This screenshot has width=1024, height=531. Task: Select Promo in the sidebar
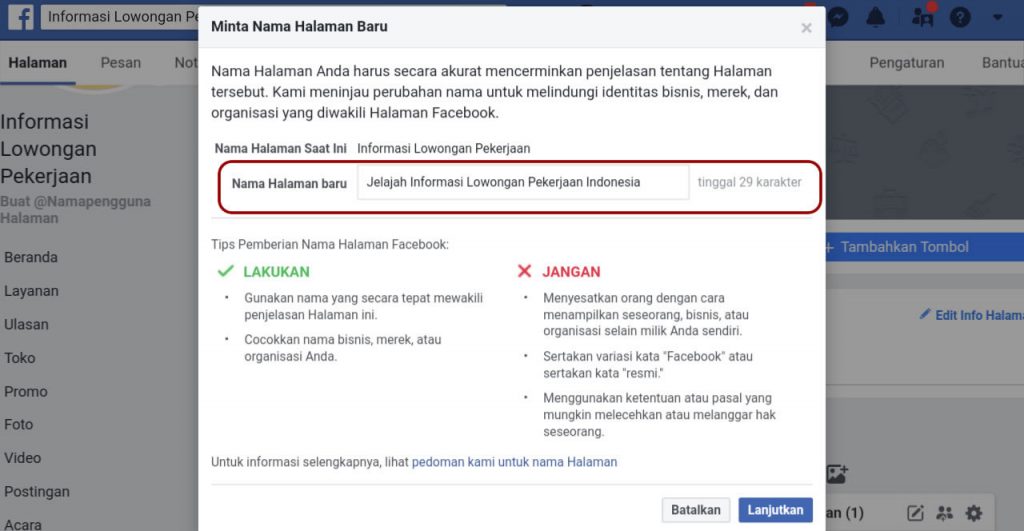click(26, 392)
